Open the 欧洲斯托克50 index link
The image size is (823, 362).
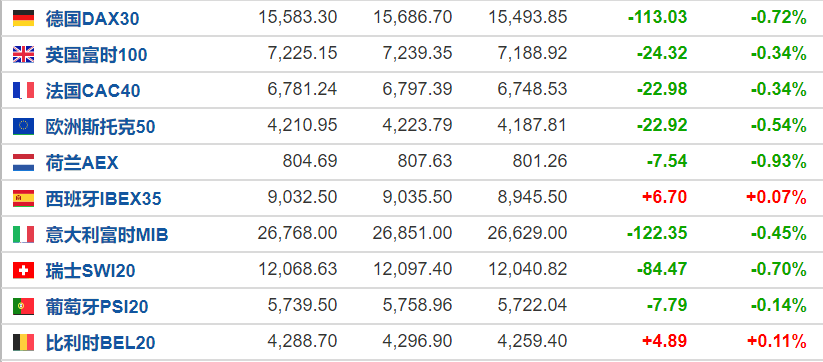tap(100, 127)
